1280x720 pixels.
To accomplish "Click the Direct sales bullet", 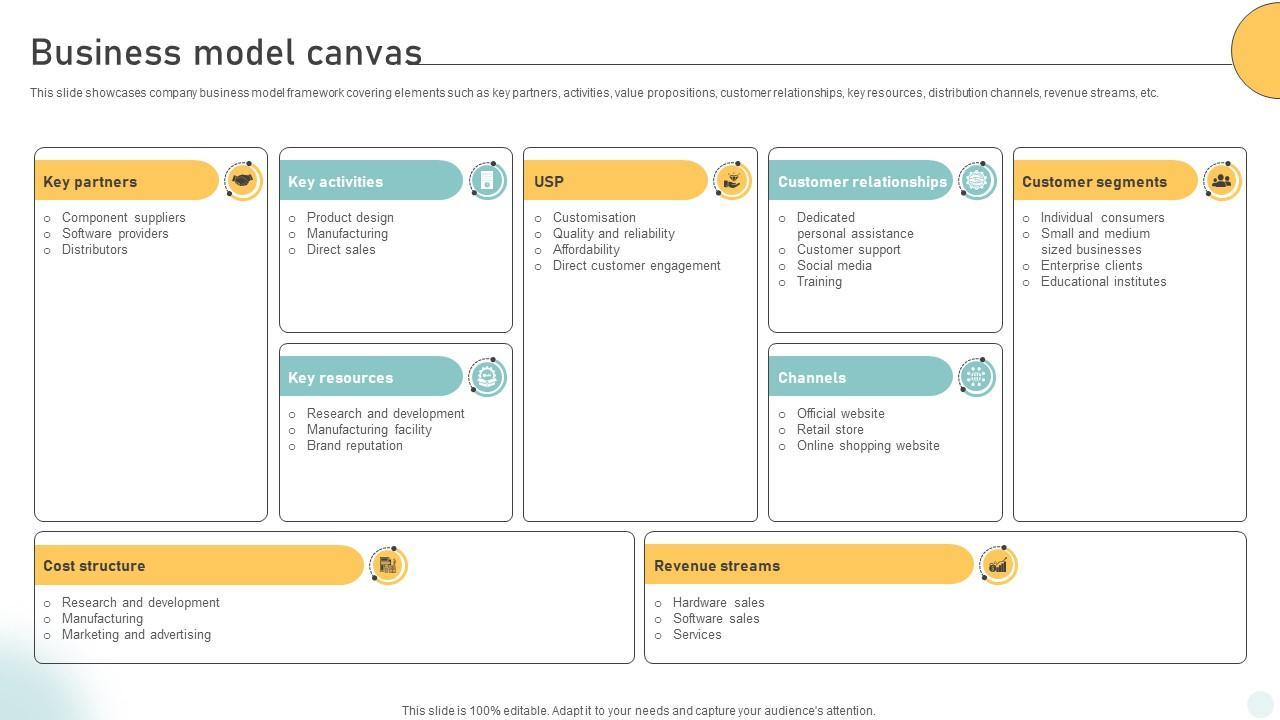I will (341, 250).
